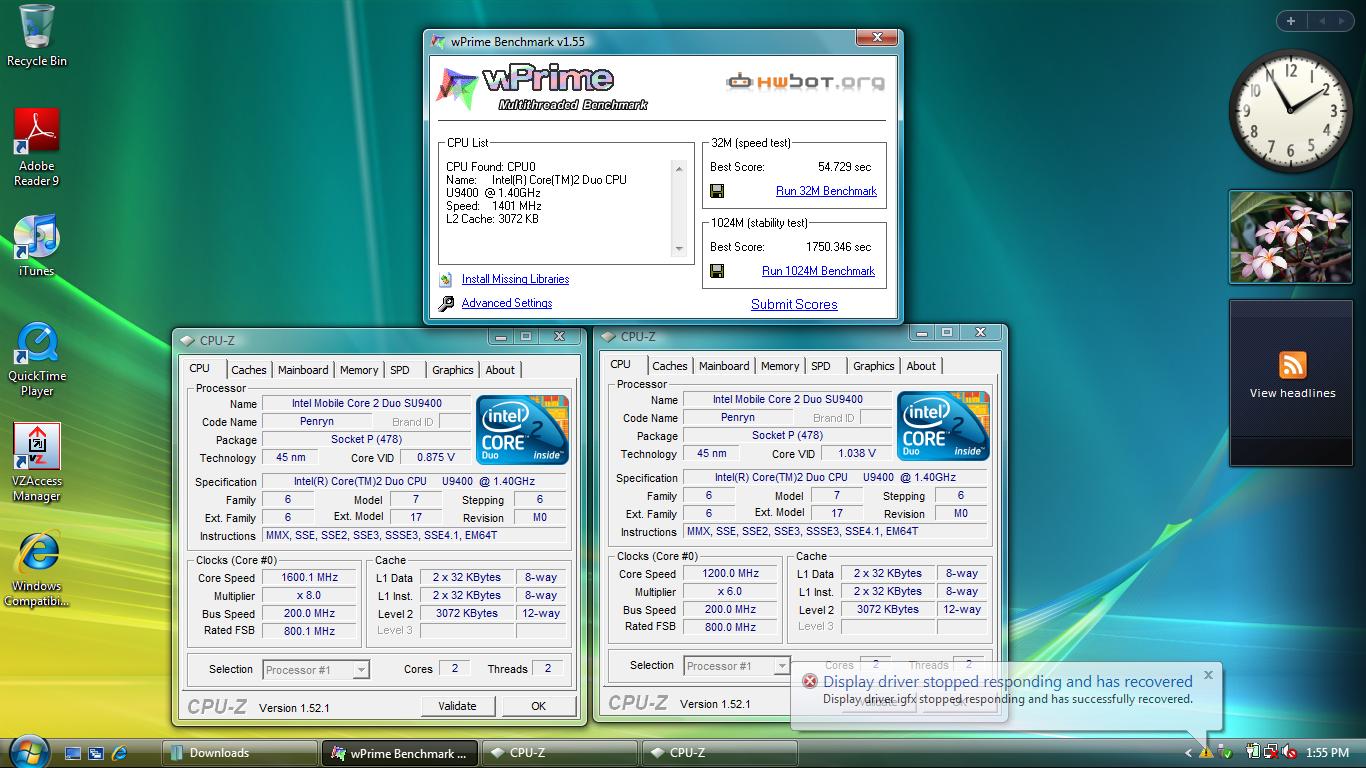Launch Internet Explorer from Quick Launch

tap(119, 753)
